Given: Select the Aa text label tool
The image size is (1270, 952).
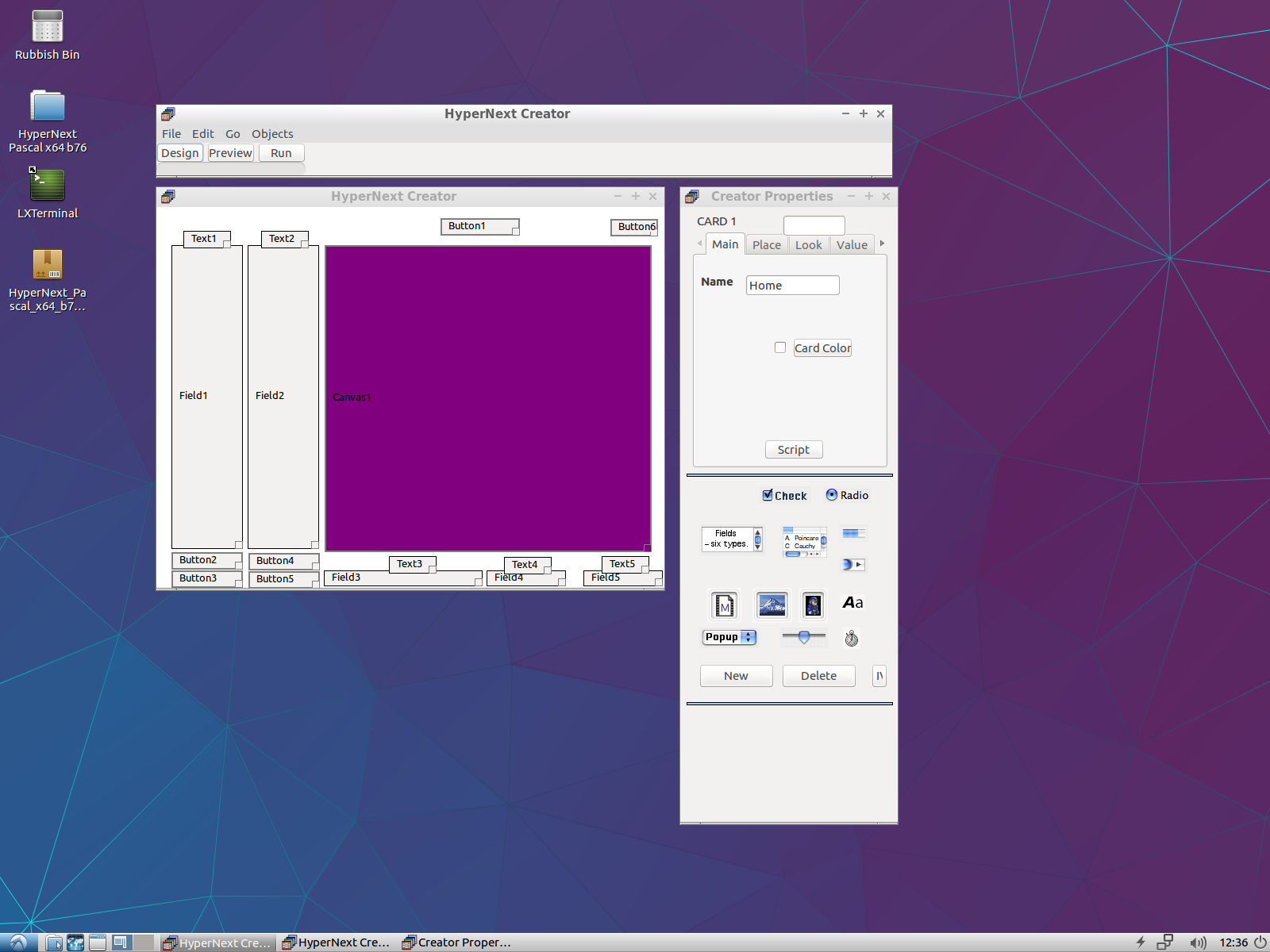Looking at the screenshot, I should 852,603.
